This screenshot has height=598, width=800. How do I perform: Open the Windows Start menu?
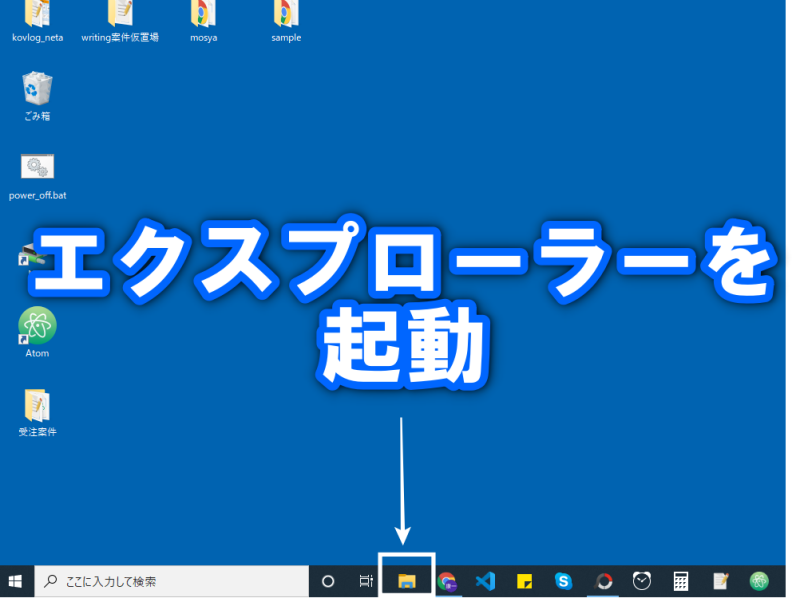pos(16,581)
